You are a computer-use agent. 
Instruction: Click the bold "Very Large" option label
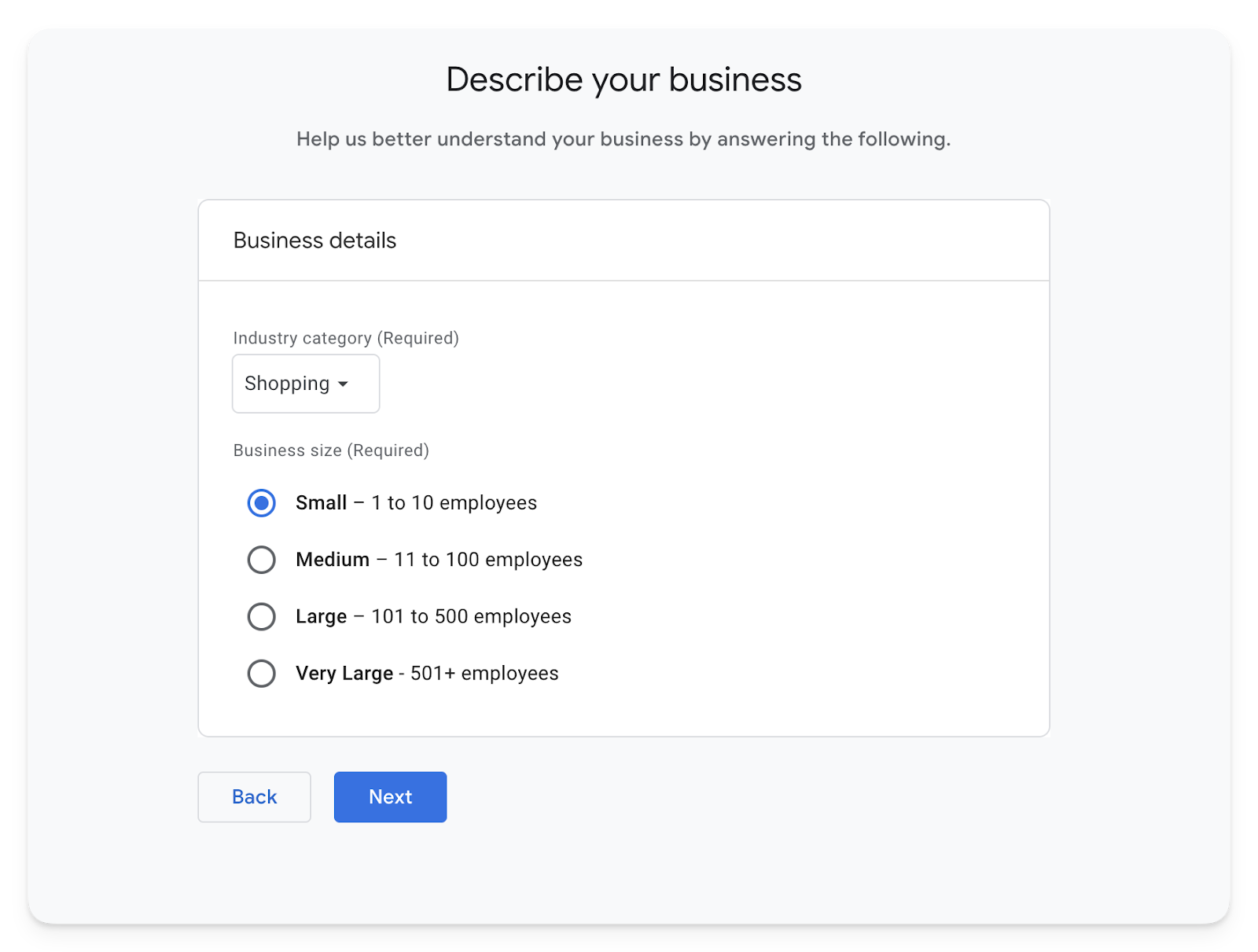344,674
